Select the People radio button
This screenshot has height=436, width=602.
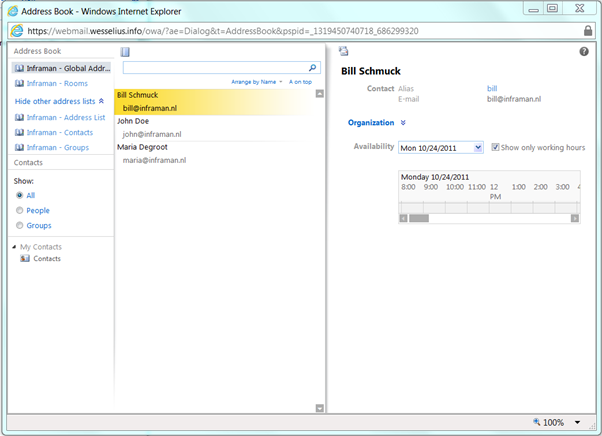pos(20,211)
